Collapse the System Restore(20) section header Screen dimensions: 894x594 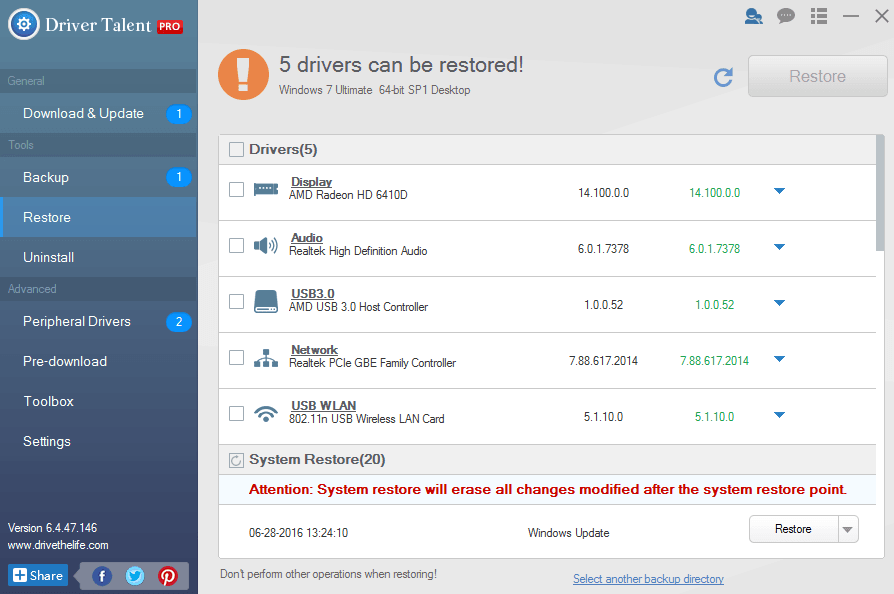click(x=236, y=460)
